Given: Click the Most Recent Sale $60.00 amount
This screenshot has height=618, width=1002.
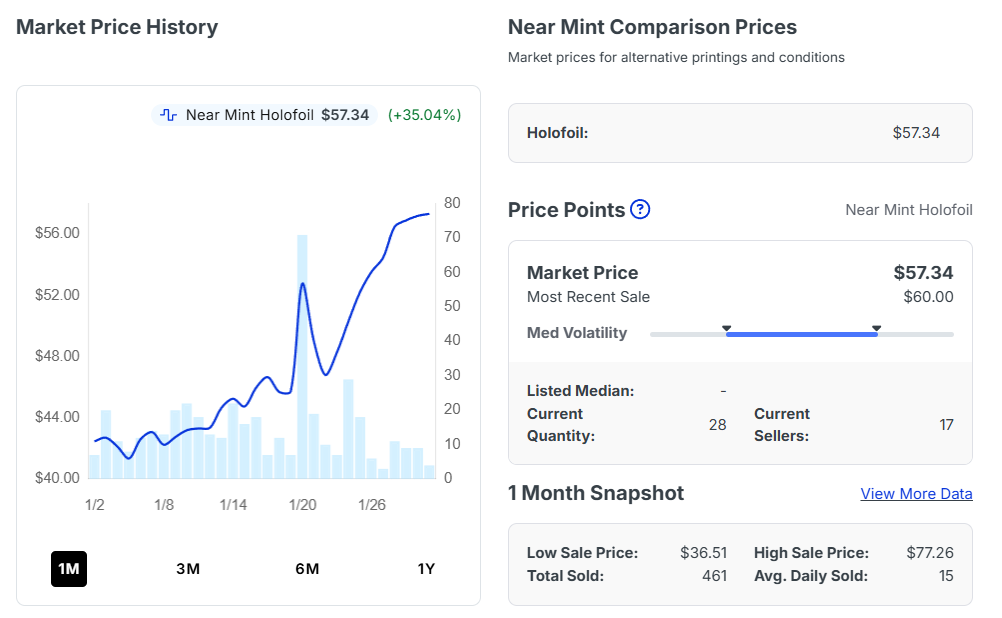Looking at the screenshot, I should [x=928, y=297].
